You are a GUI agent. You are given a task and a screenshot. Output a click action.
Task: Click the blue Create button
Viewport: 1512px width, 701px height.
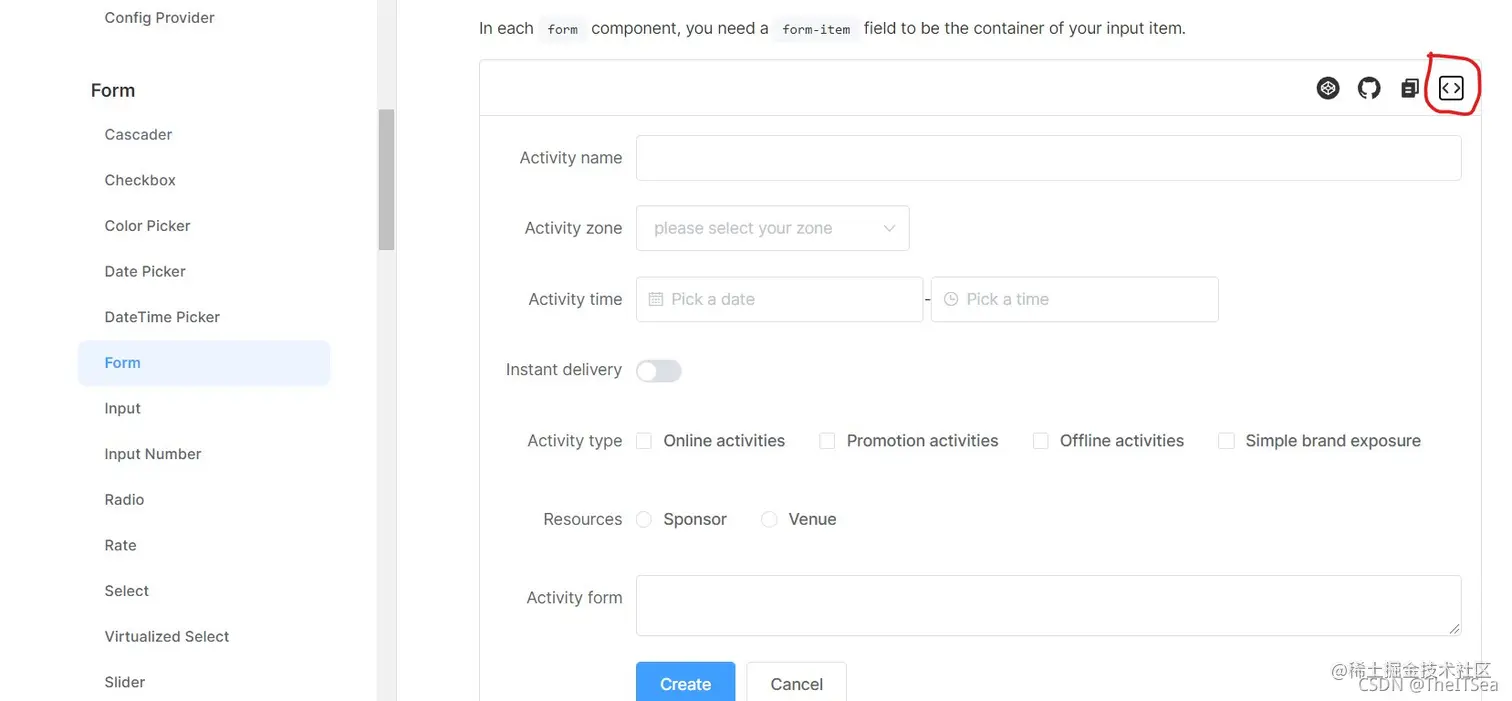[x=685, y=682]
